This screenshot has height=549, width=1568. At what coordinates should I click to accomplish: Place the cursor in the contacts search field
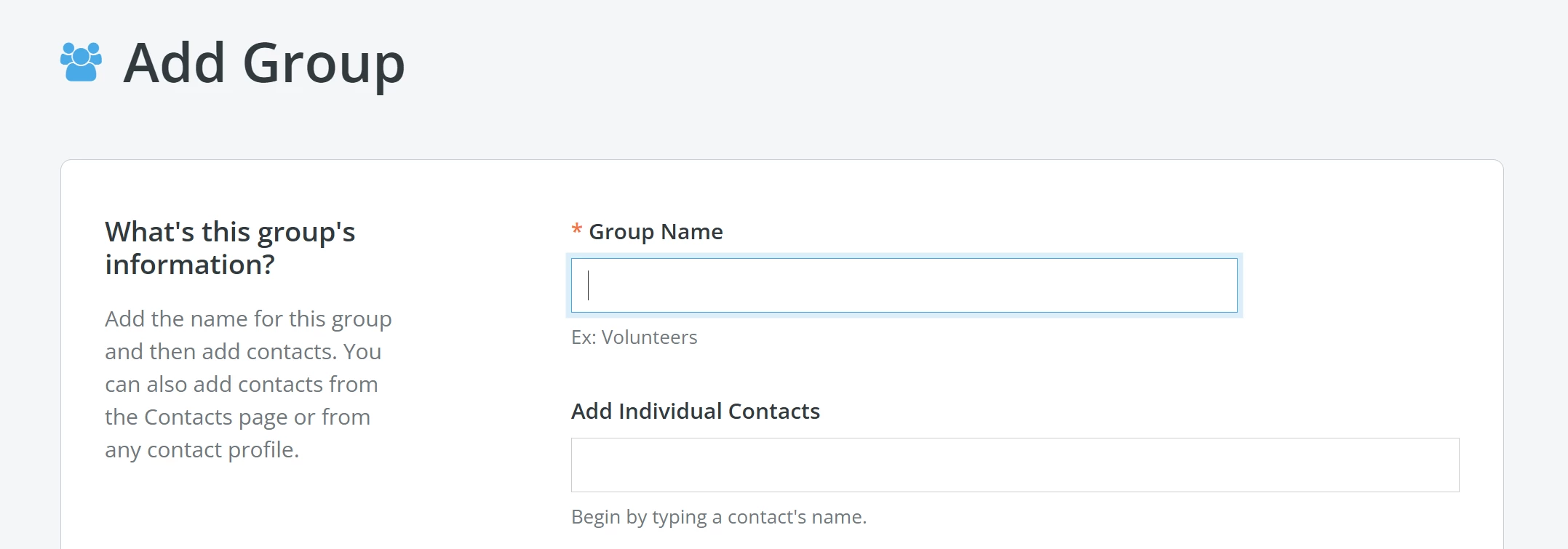(1015, 465)
